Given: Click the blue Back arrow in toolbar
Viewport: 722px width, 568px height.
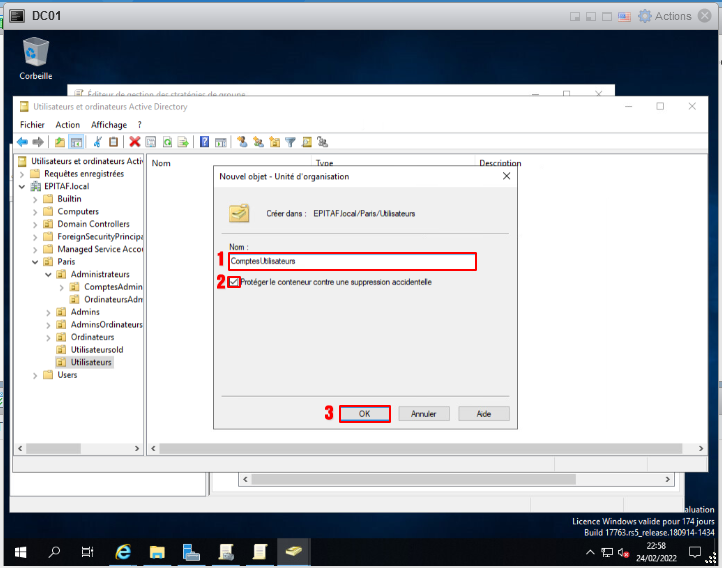Looking at the screenshot, I should click(x=22, y=142).
